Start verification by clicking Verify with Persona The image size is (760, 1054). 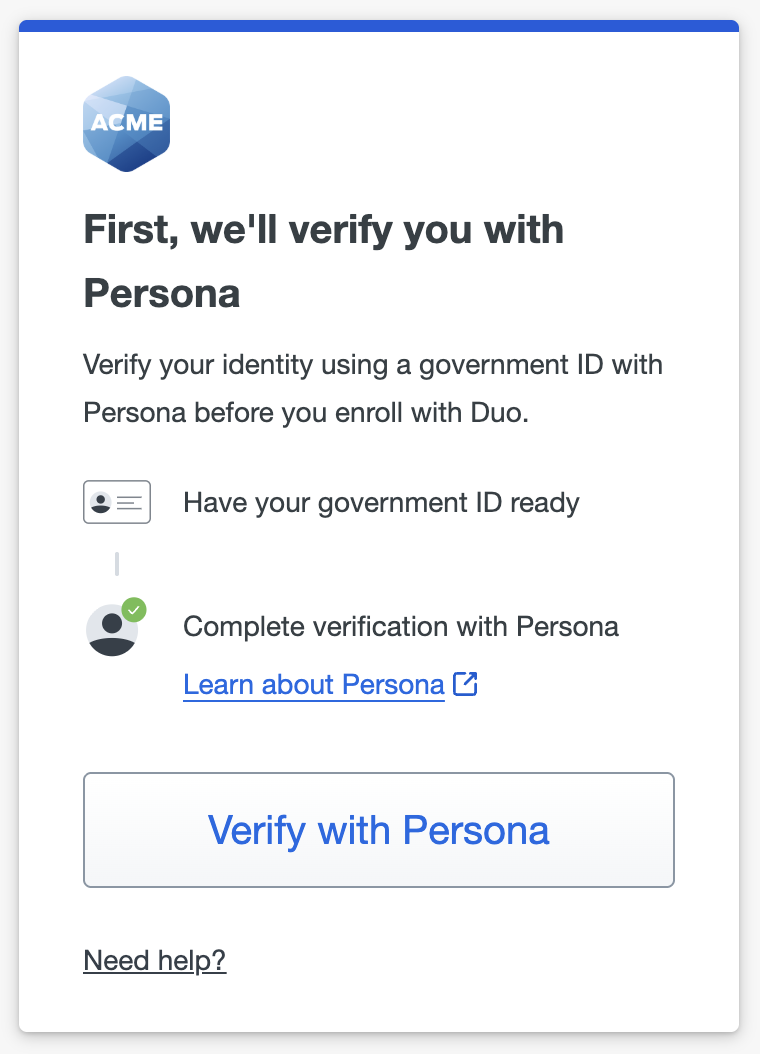tap(379, 830)
